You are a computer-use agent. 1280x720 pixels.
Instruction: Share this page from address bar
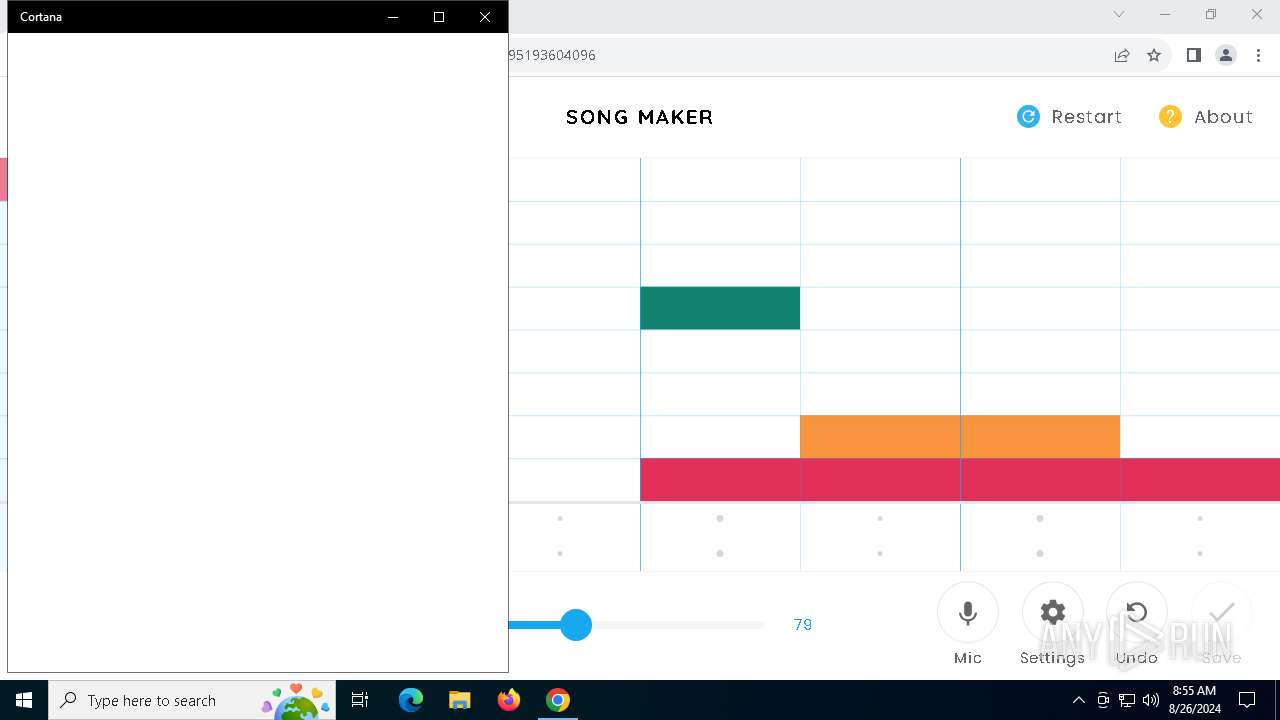(1122, 55)
